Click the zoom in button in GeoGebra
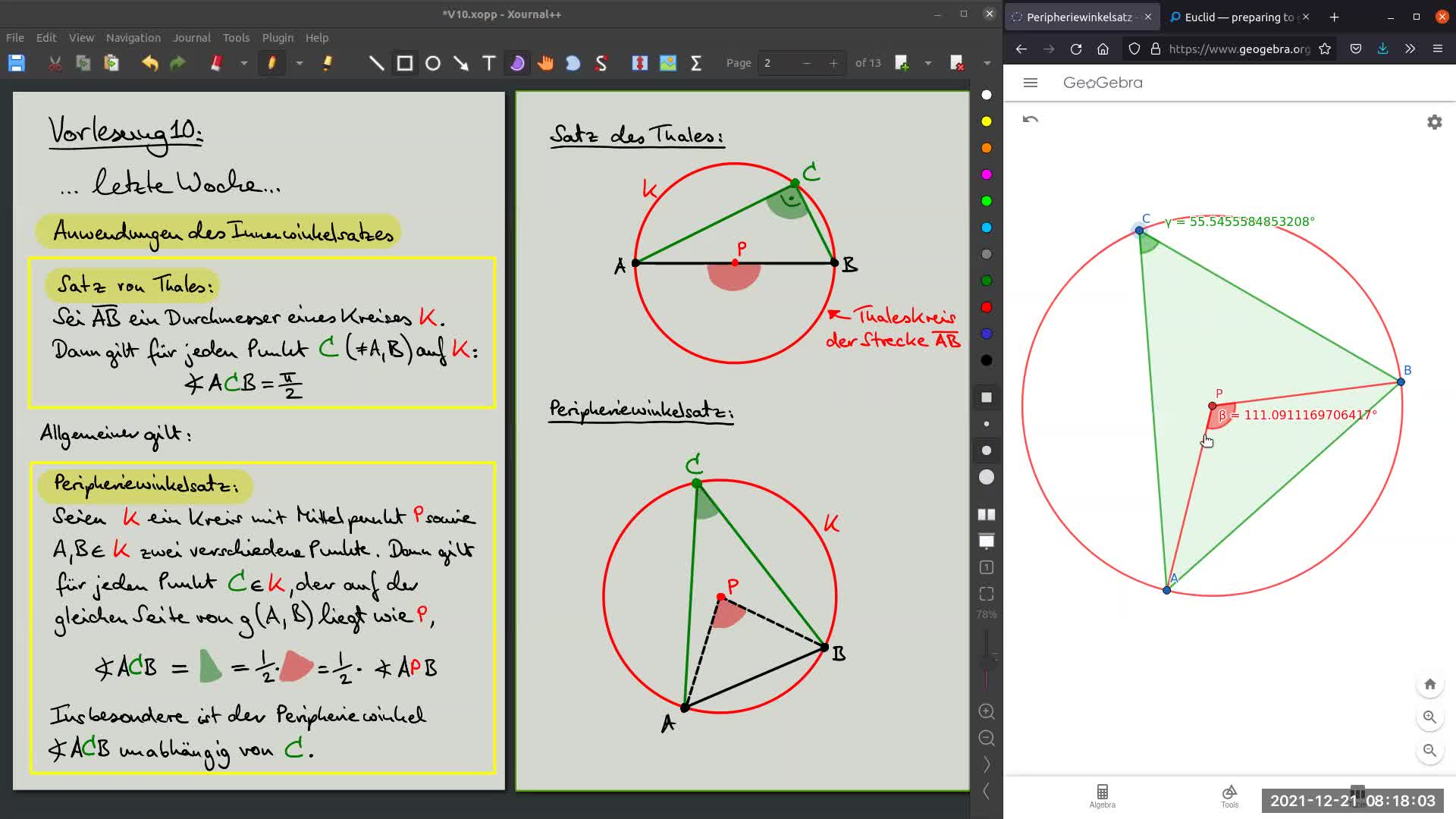The width and height of the screenshot is (1456, 819). point(1431,717)
